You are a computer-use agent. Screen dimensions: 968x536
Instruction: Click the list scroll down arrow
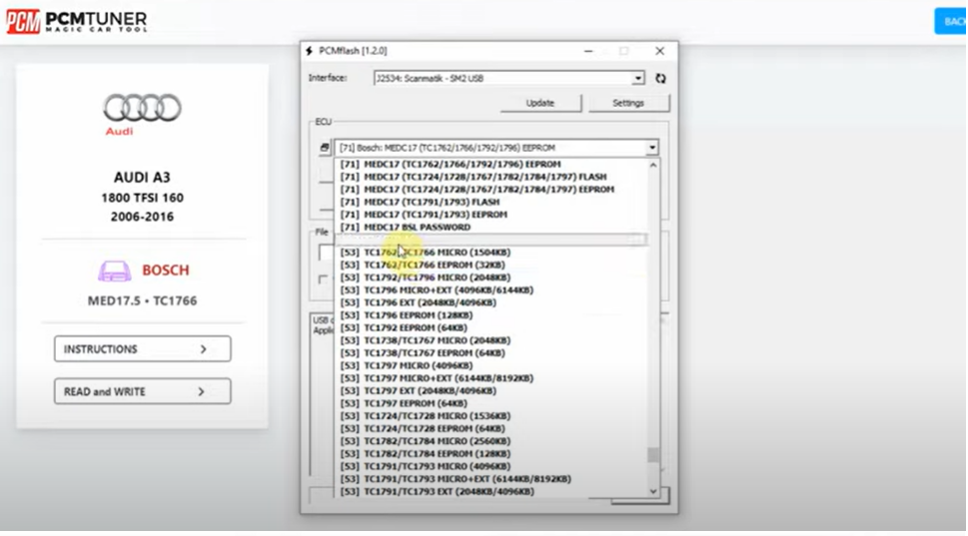point(653,492)
